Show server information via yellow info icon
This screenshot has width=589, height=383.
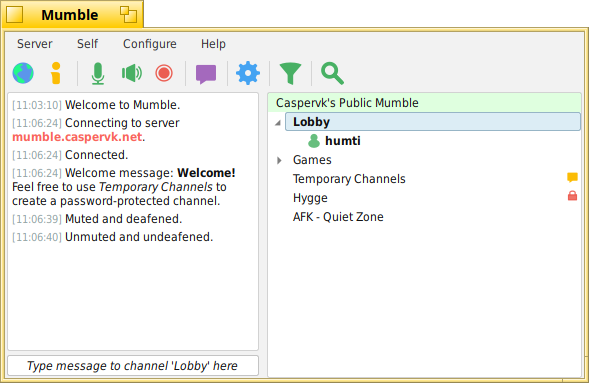pos(56,73)
